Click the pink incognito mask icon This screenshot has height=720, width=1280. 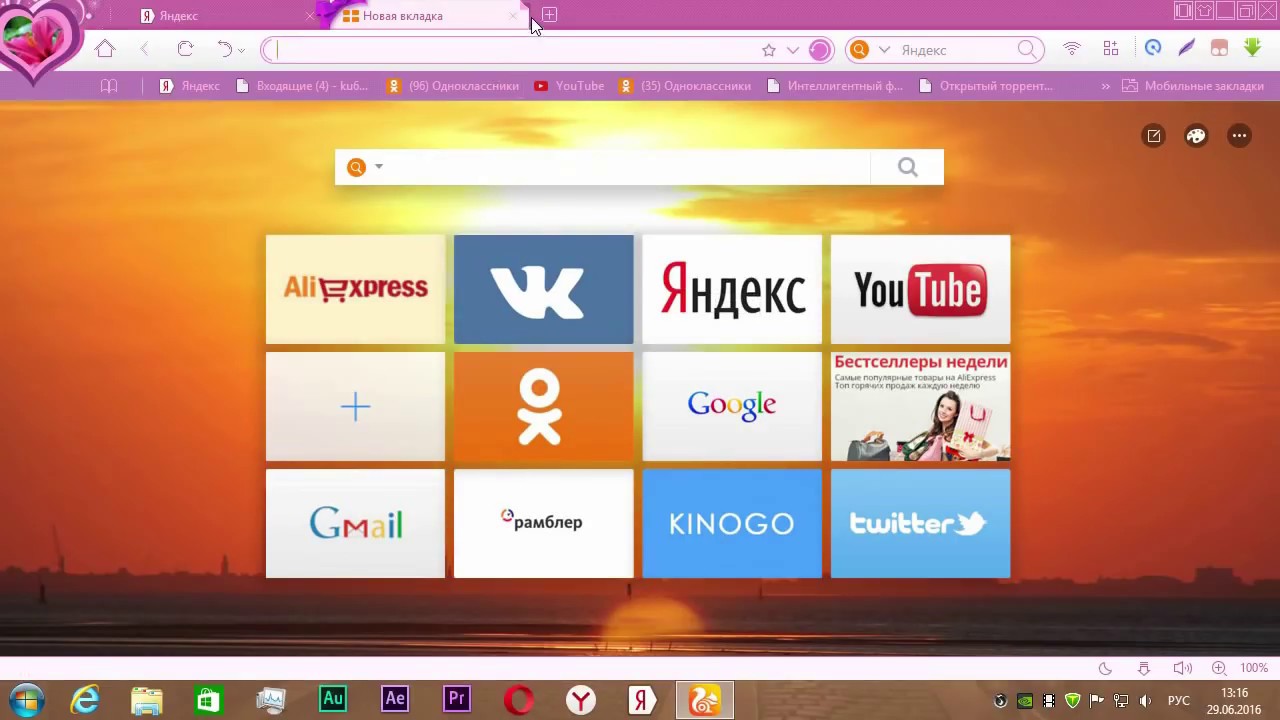click(x=1219, y=48)
